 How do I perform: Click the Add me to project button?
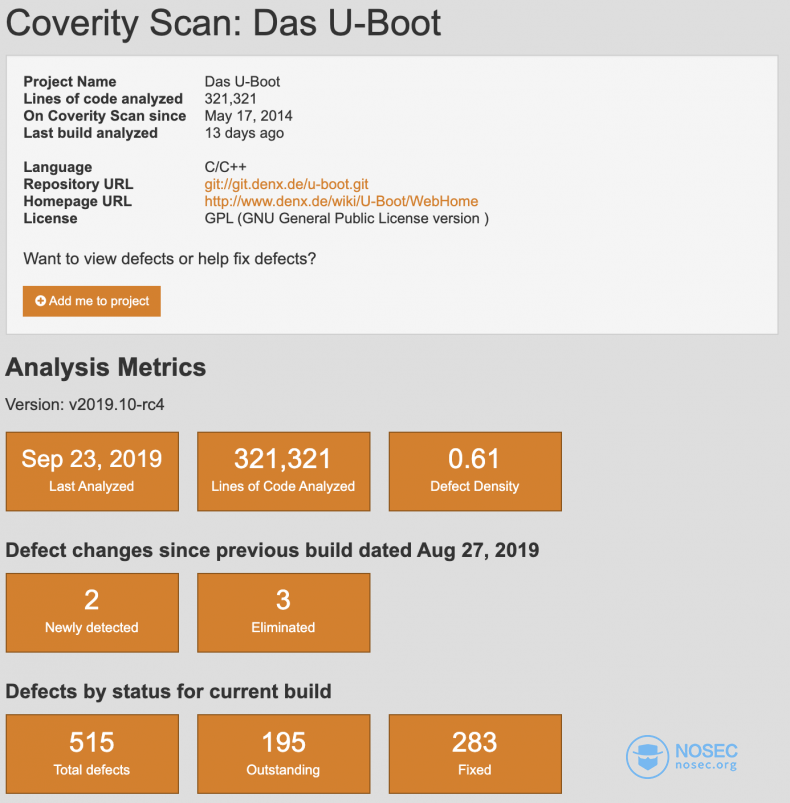pos(92,301)
